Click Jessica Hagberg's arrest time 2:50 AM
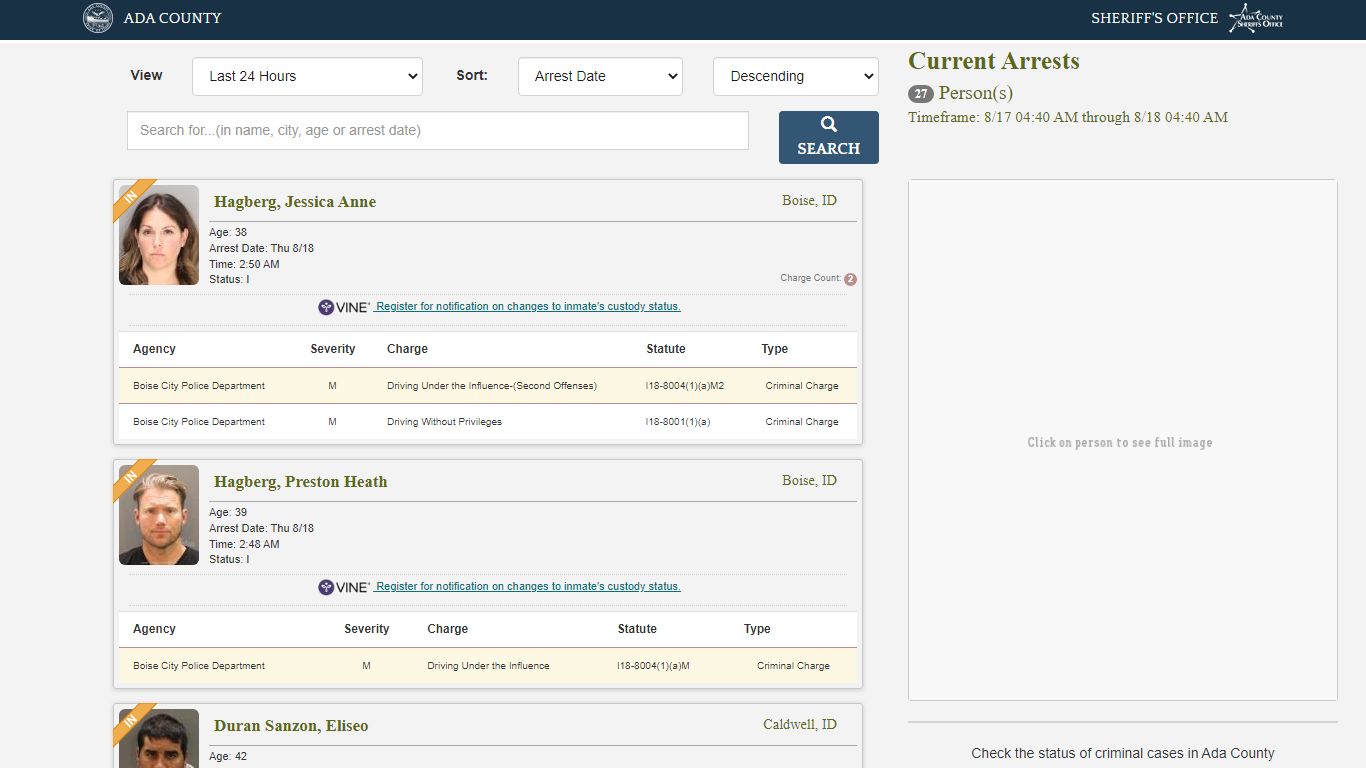Screen dimensions: 1366x768 coord(244,265)
